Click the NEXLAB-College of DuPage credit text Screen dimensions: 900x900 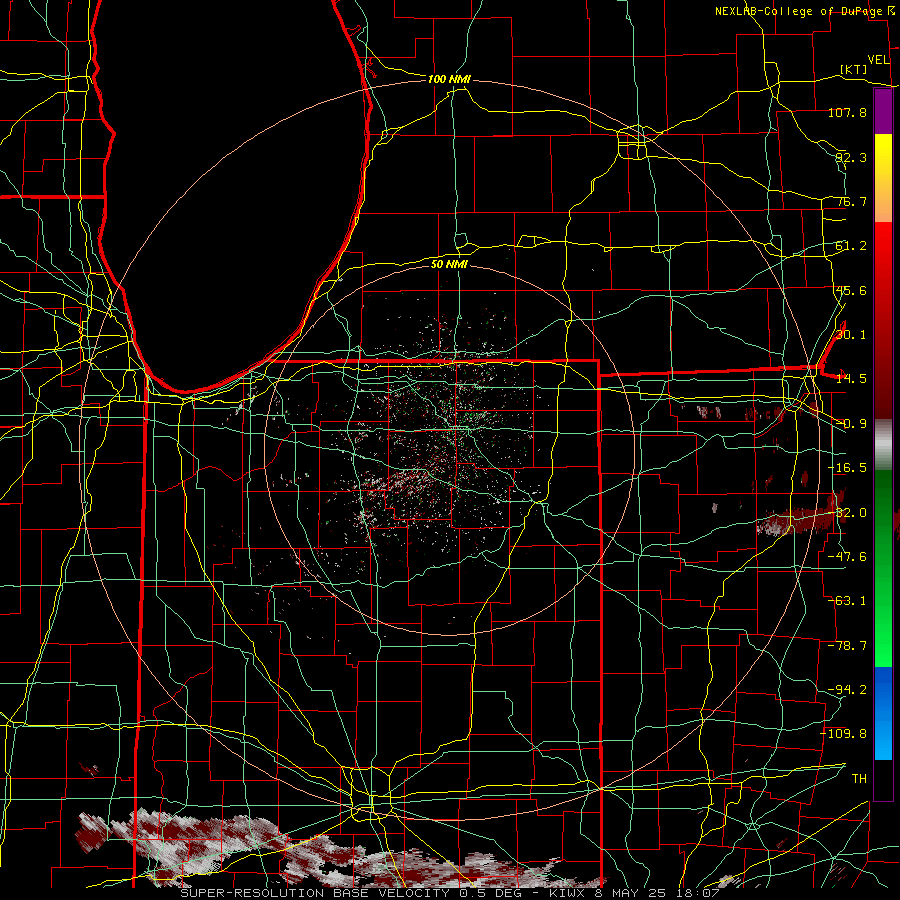coord(798,11)
